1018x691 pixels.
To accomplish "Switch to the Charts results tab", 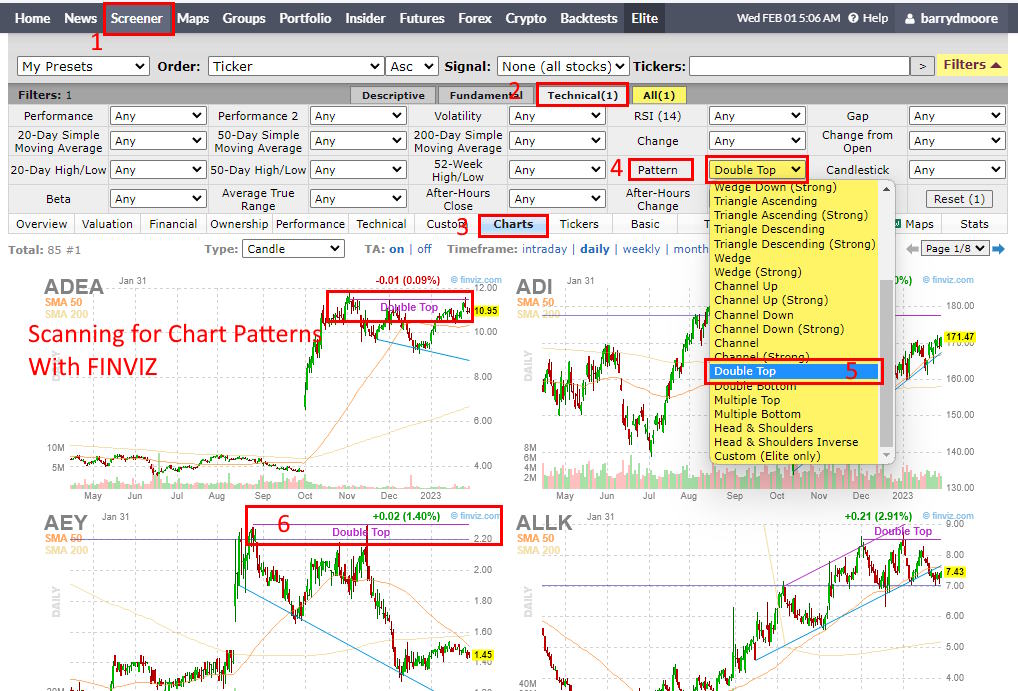I will pyautogui.click(x=513, y=224).
